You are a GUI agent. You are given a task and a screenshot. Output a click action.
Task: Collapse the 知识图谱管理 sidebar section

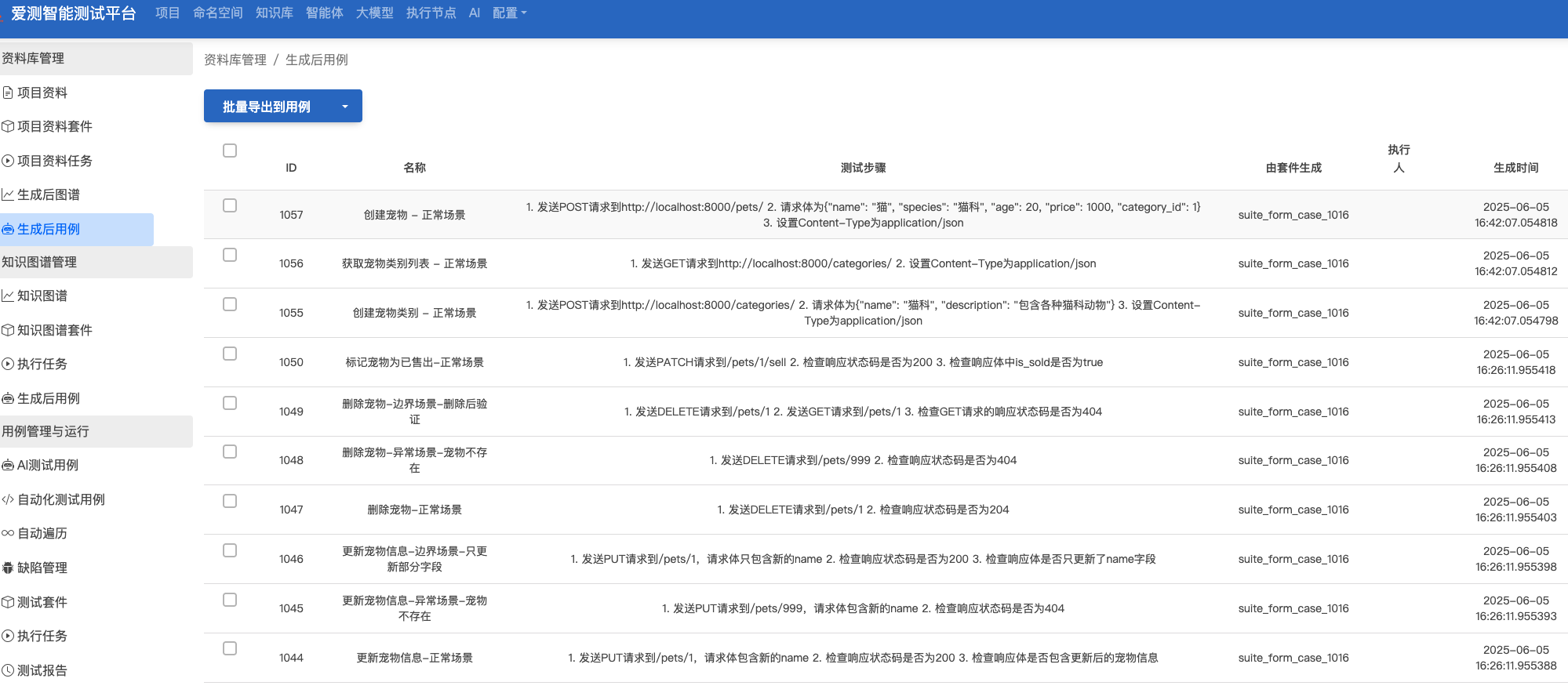(96, 262)
